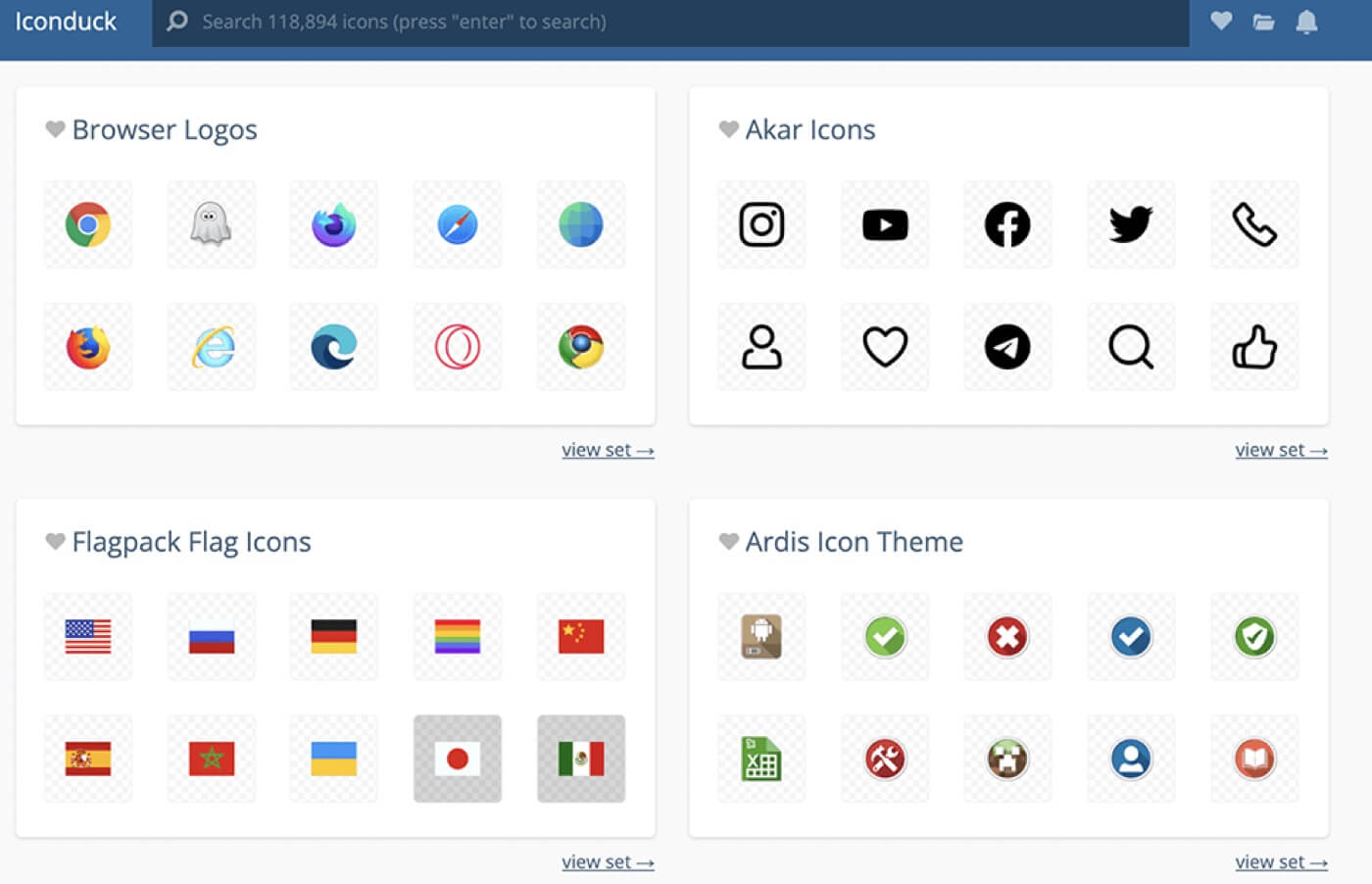Select the rainbow pride flag icon
The image size is (1372, 884).
pyautogui.click(x=458, y=637)
